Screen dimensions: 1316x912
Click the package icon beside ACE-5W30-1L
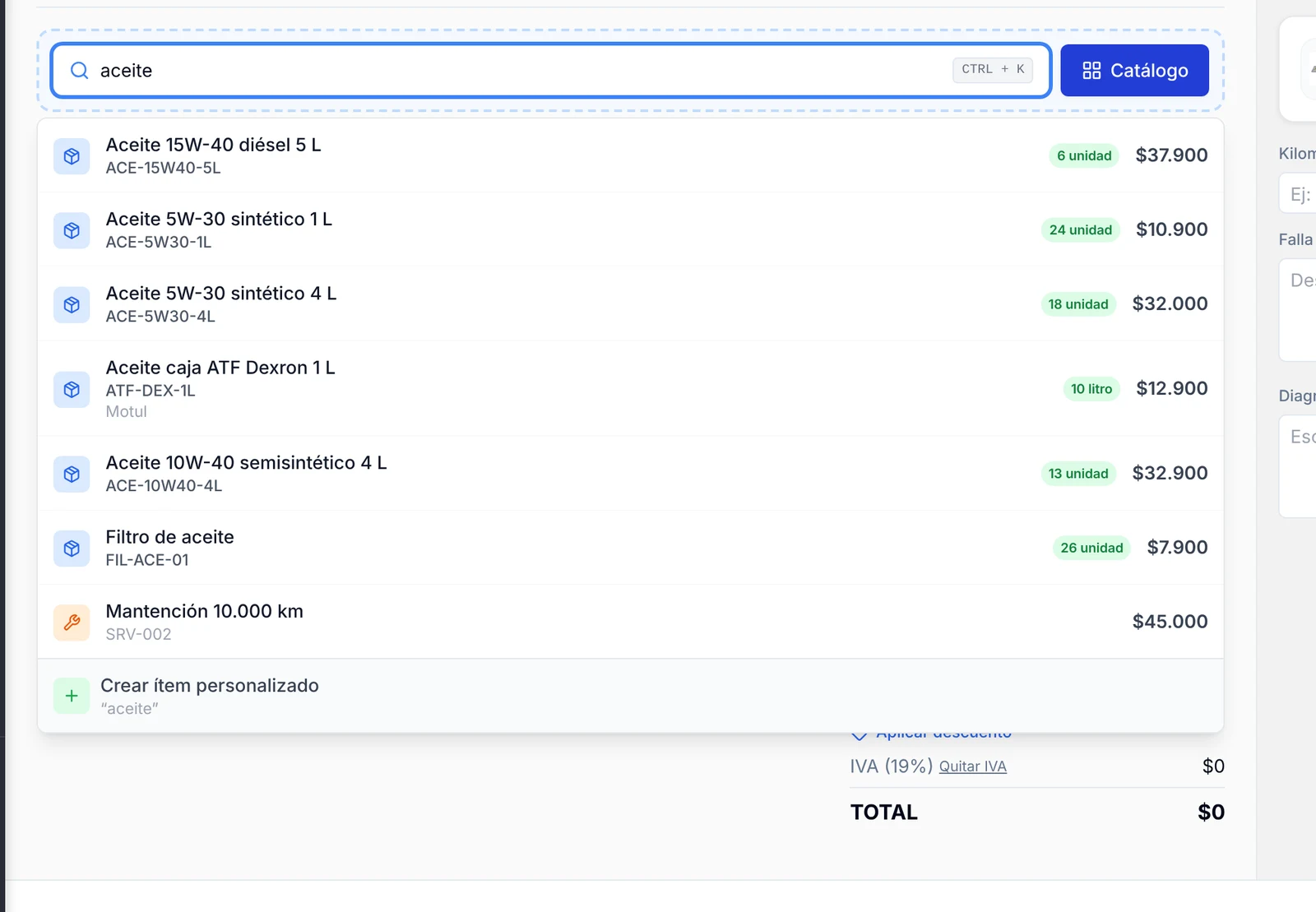(x=72, y=230)
